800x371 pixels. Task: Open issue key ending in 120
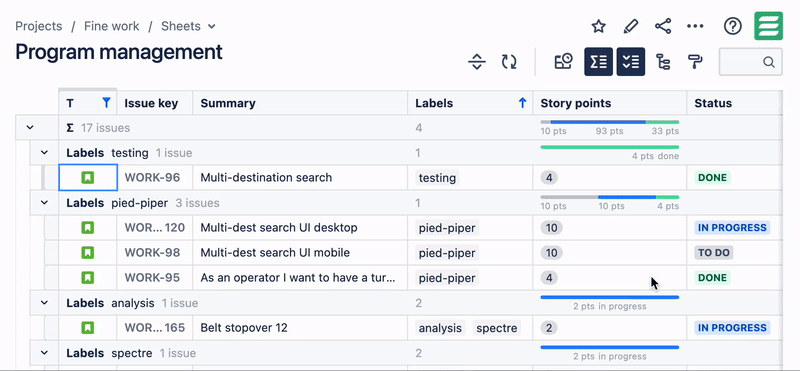tap(155, 228)
